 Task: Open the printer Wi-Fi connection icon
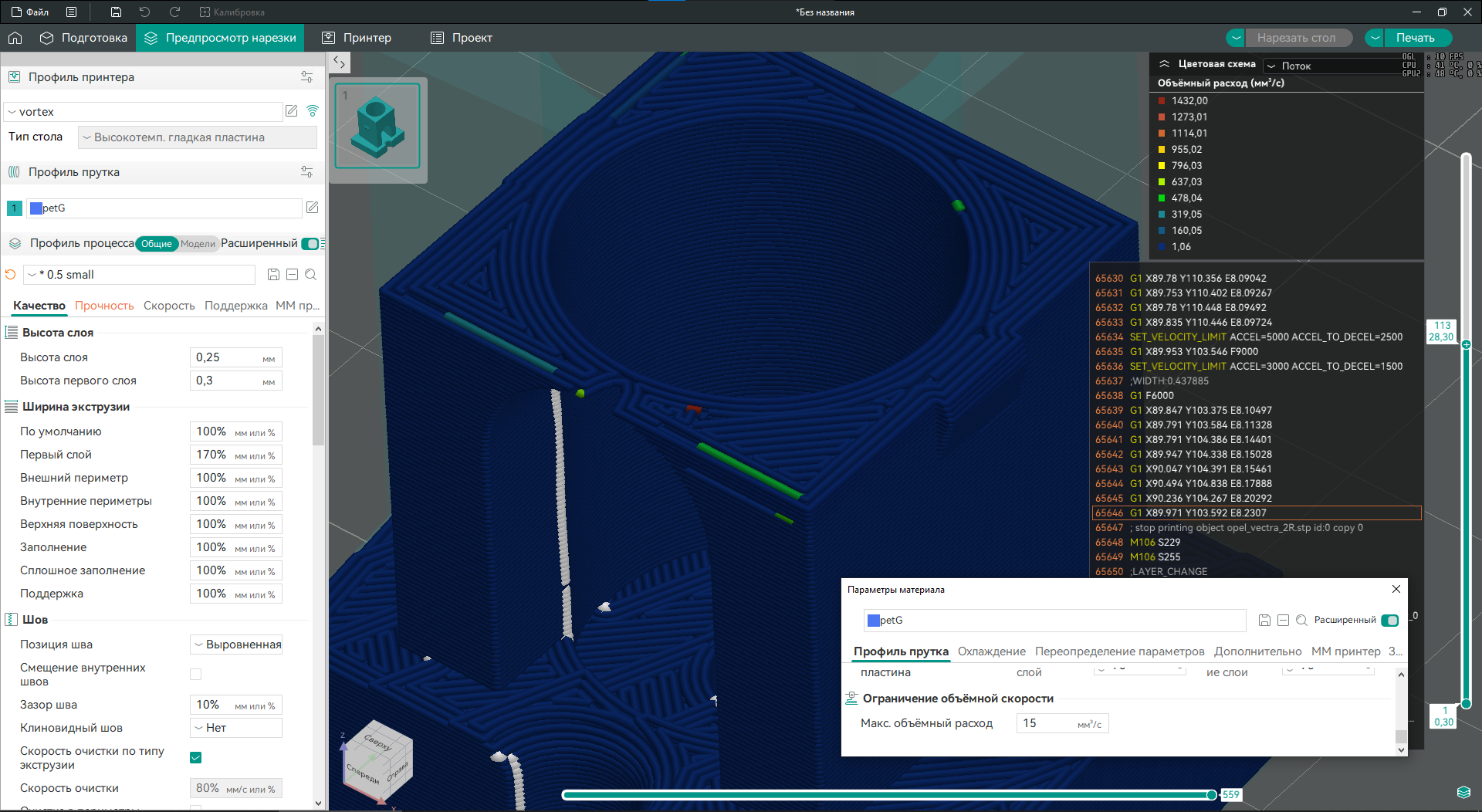(313, 111)
